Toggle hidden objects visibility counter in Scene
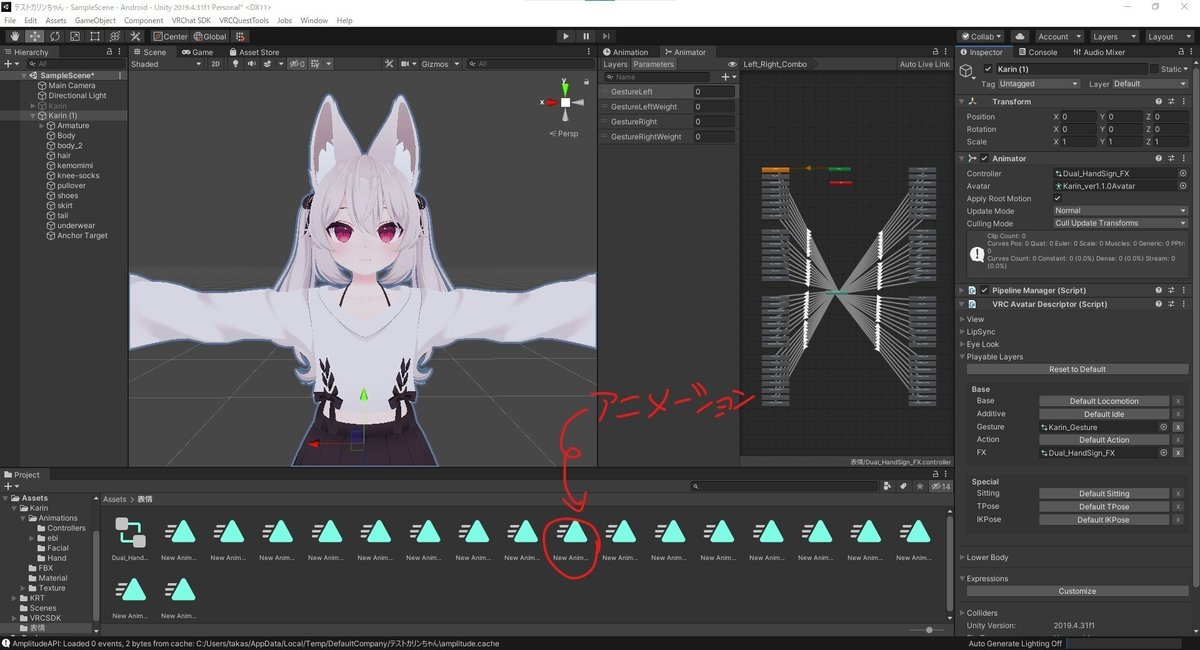The height and width of the screenshot is (650, 1200). click(296, 64)
